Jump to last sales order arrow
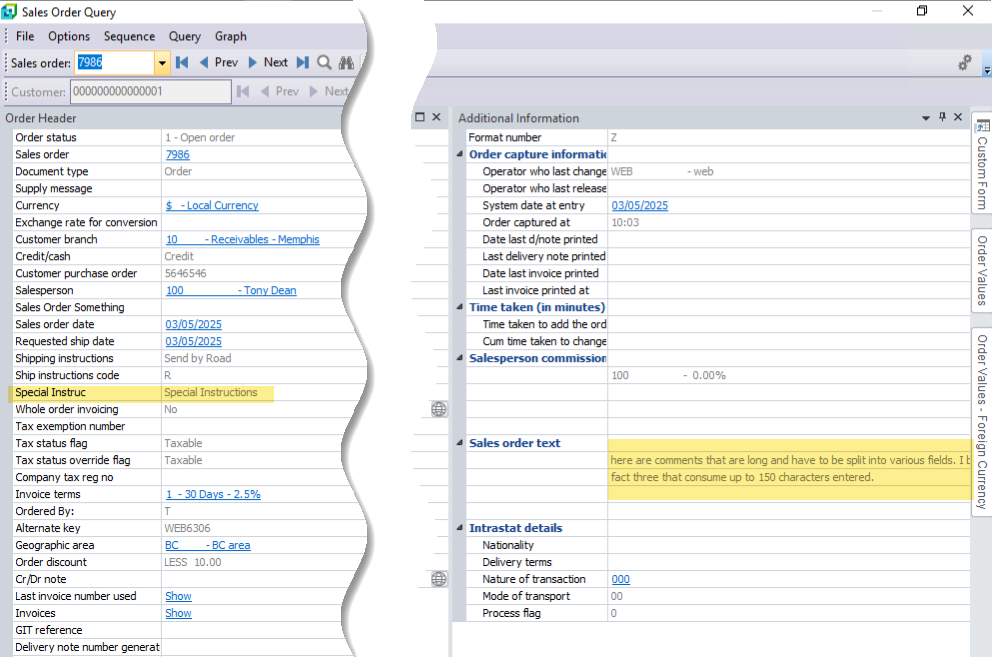 coord(303,63)
